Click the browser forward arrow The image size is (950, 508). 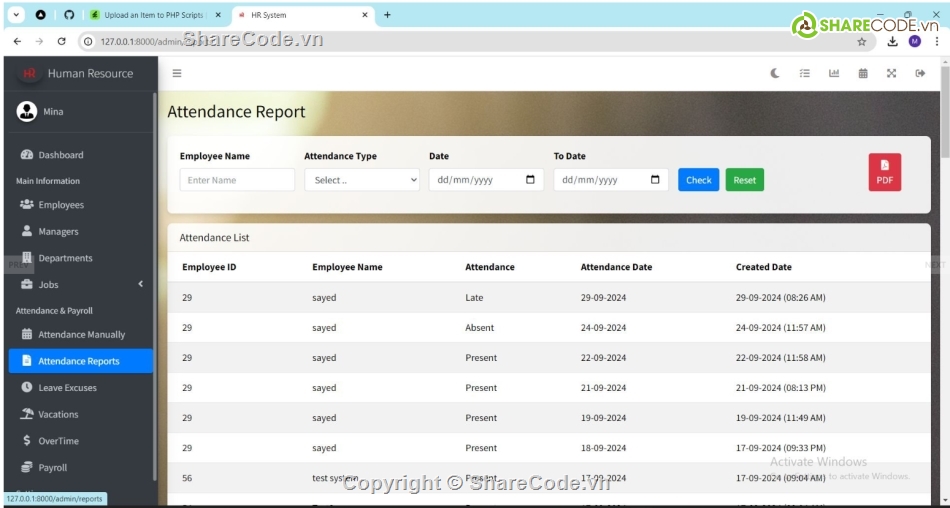pyautogui.click(x=39, y=41)
